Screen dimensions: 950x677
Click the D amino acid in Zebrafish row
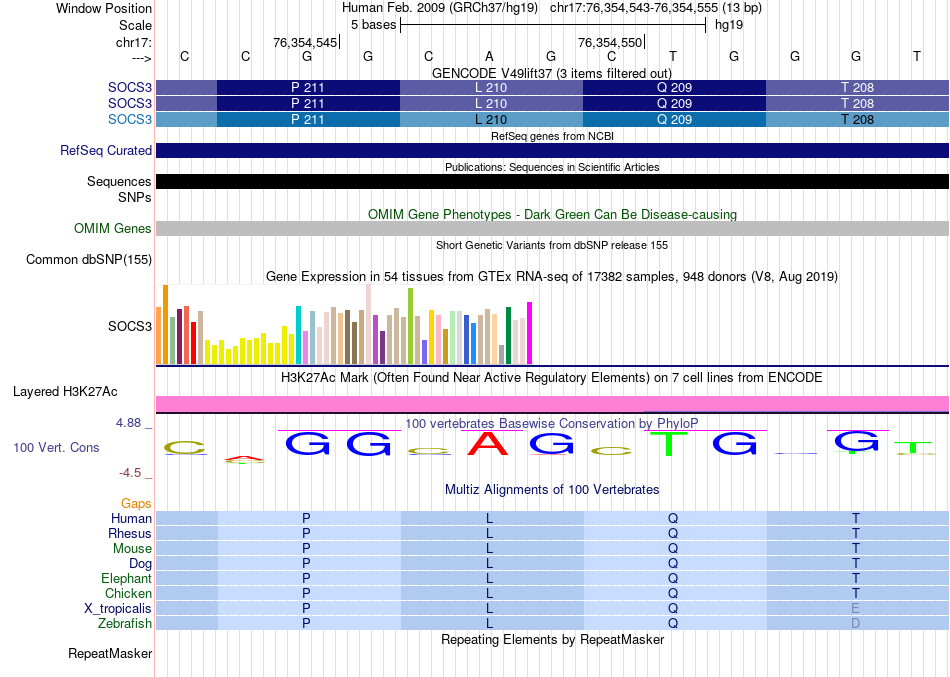click(855, 623)
